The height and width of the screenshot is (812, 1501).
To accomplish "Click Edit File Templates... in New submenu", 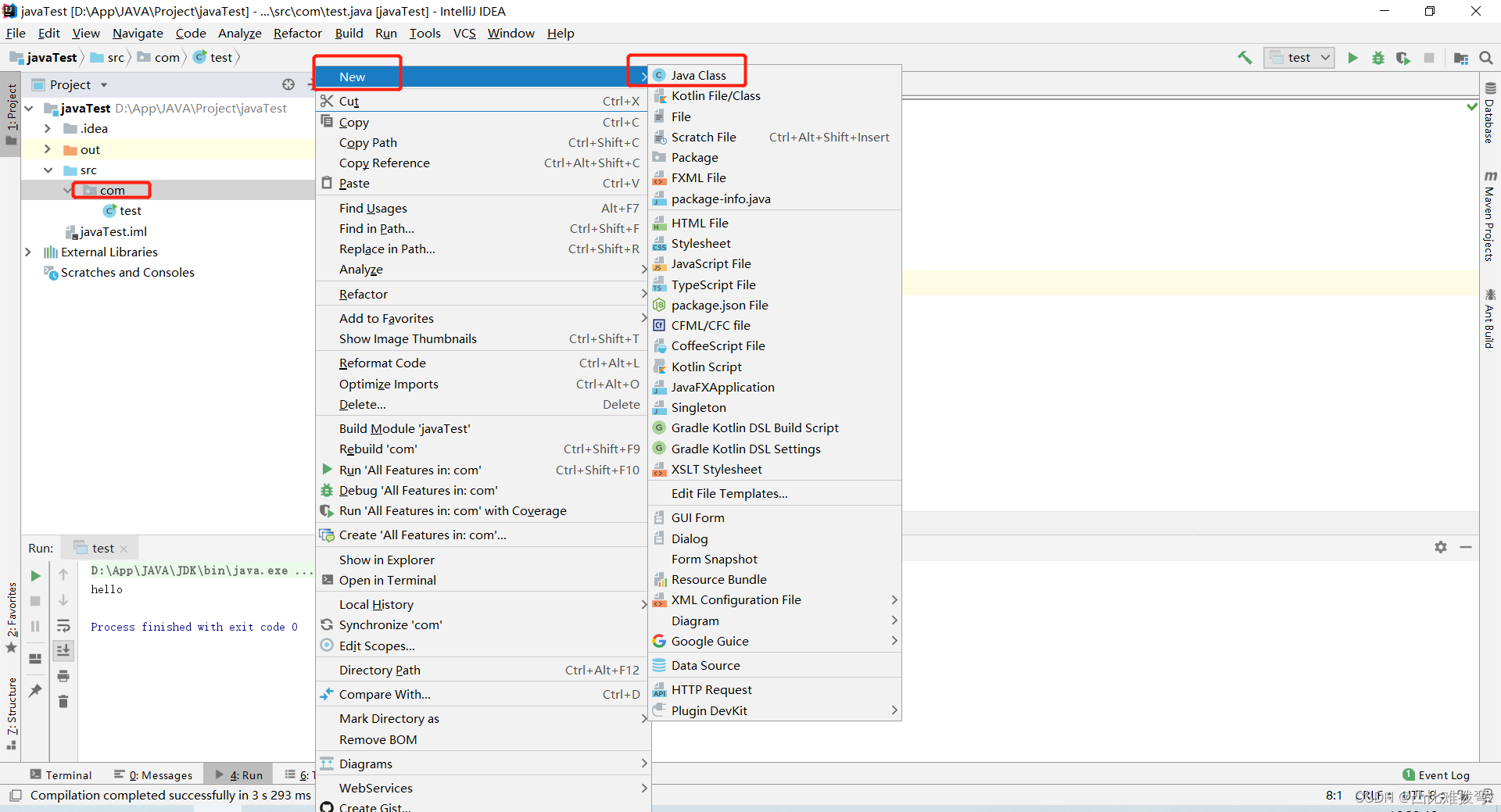I will pyautogui.click(x=775, y=493).
